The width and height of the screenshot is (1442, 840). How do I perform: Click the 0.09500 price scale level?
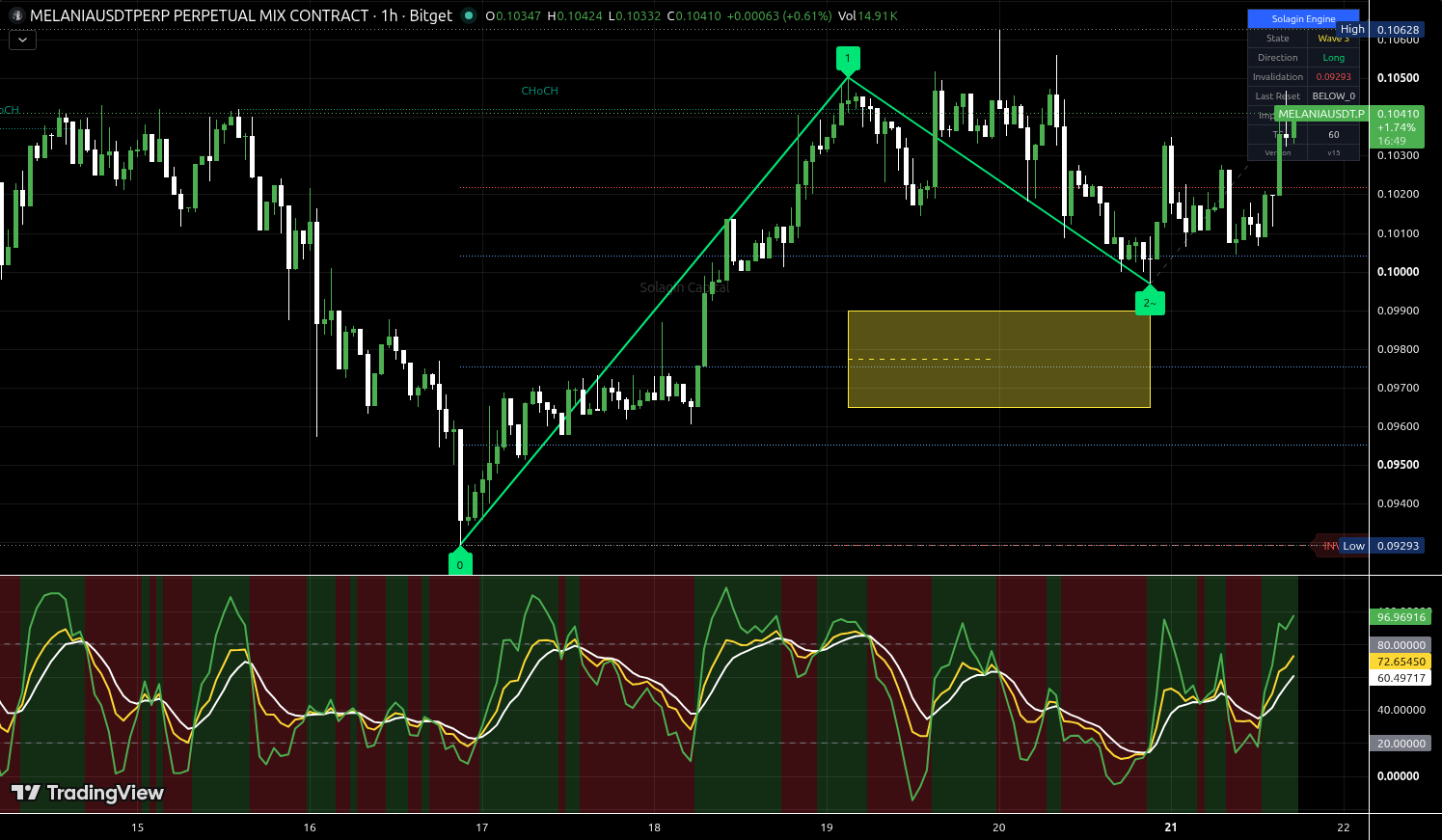(1398, 465)
